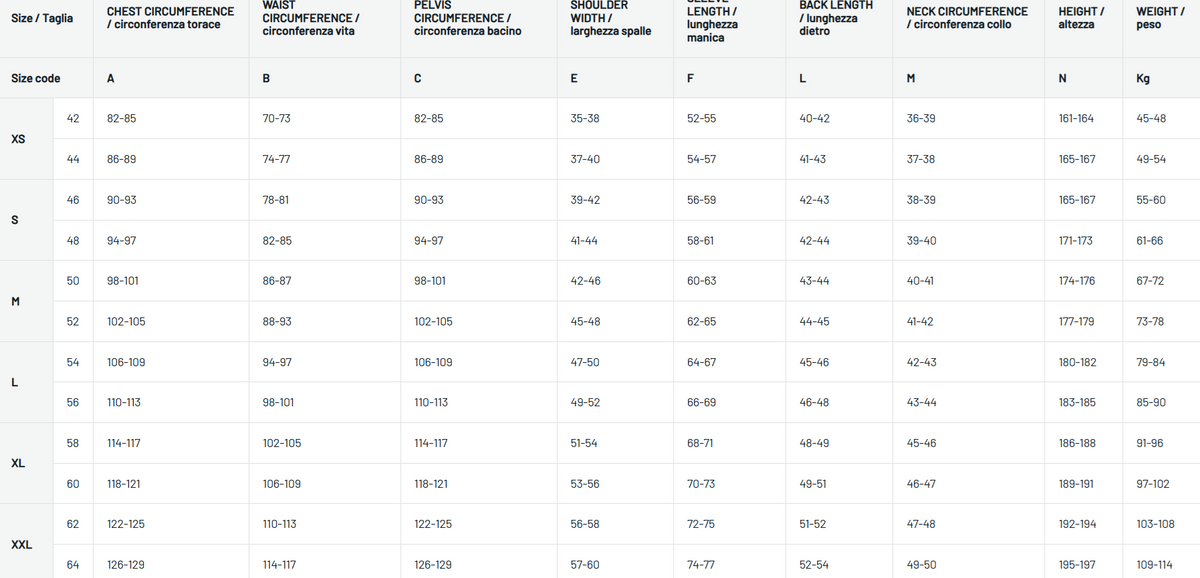Image resolution: width=1200 pixels, height=578 pixels.
Task: Click the WEIGHT / peso header
Action: click(x=1160, y=18)
